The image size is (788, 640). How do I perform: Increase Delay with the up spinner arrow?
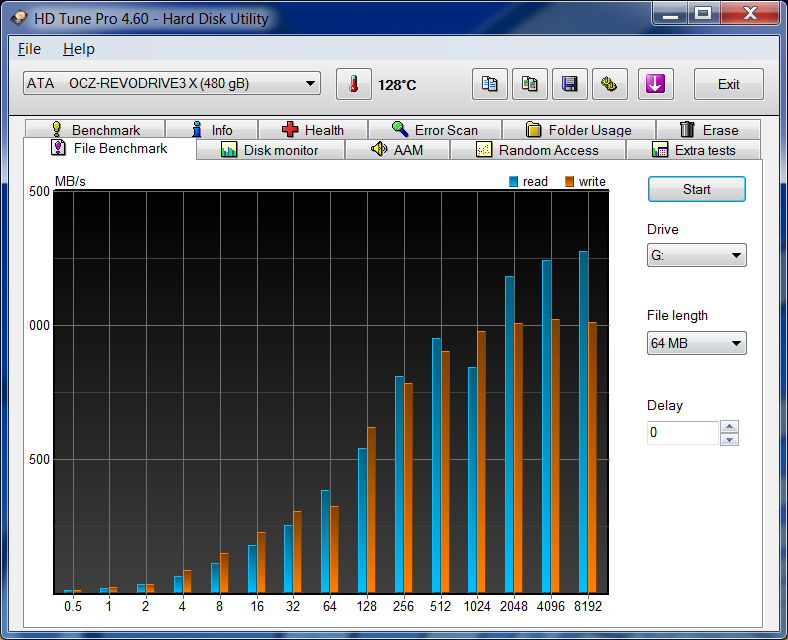pos(730,427)
